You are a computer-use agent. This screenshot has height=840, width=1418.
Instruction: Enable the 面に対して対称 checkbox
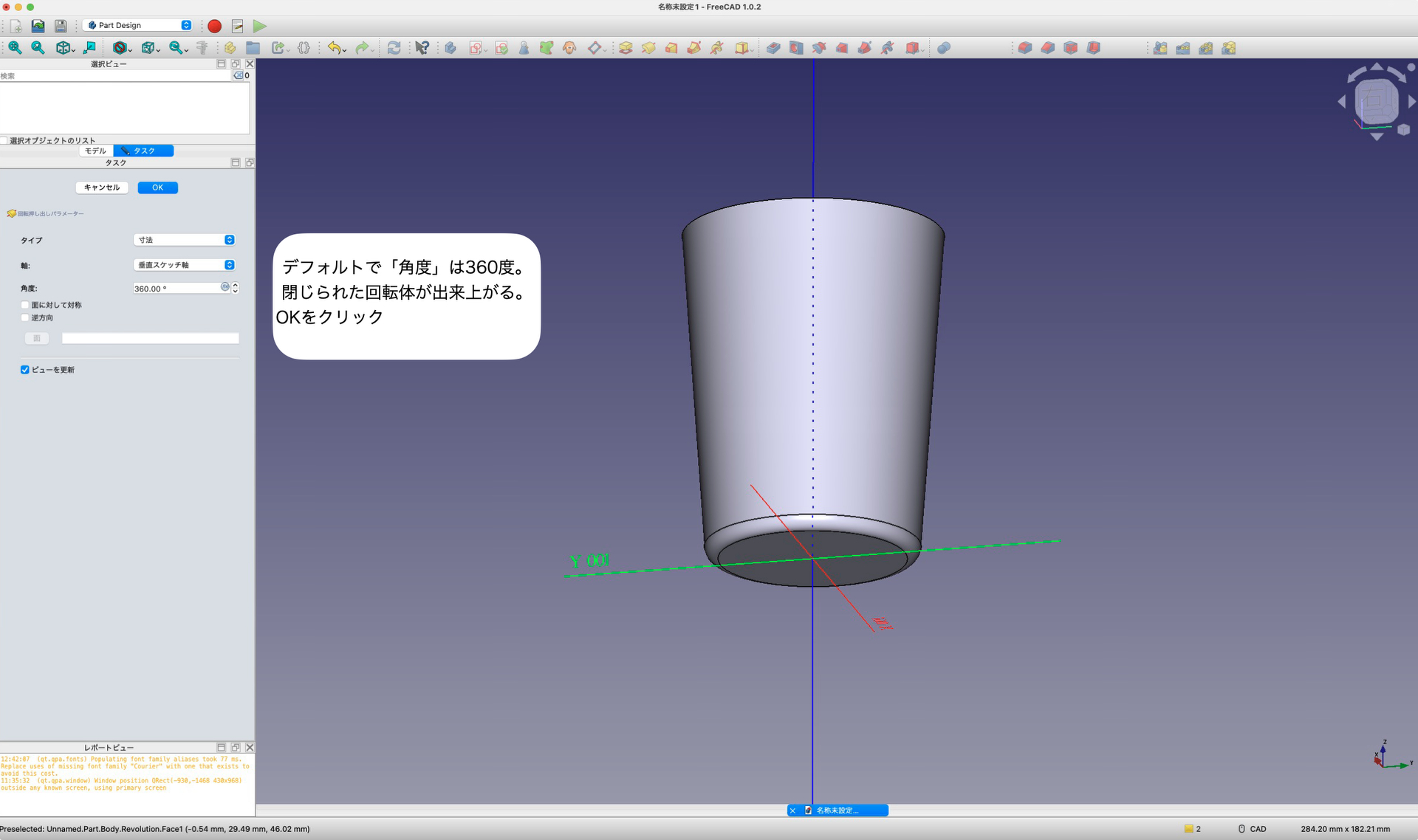(25, 305)
